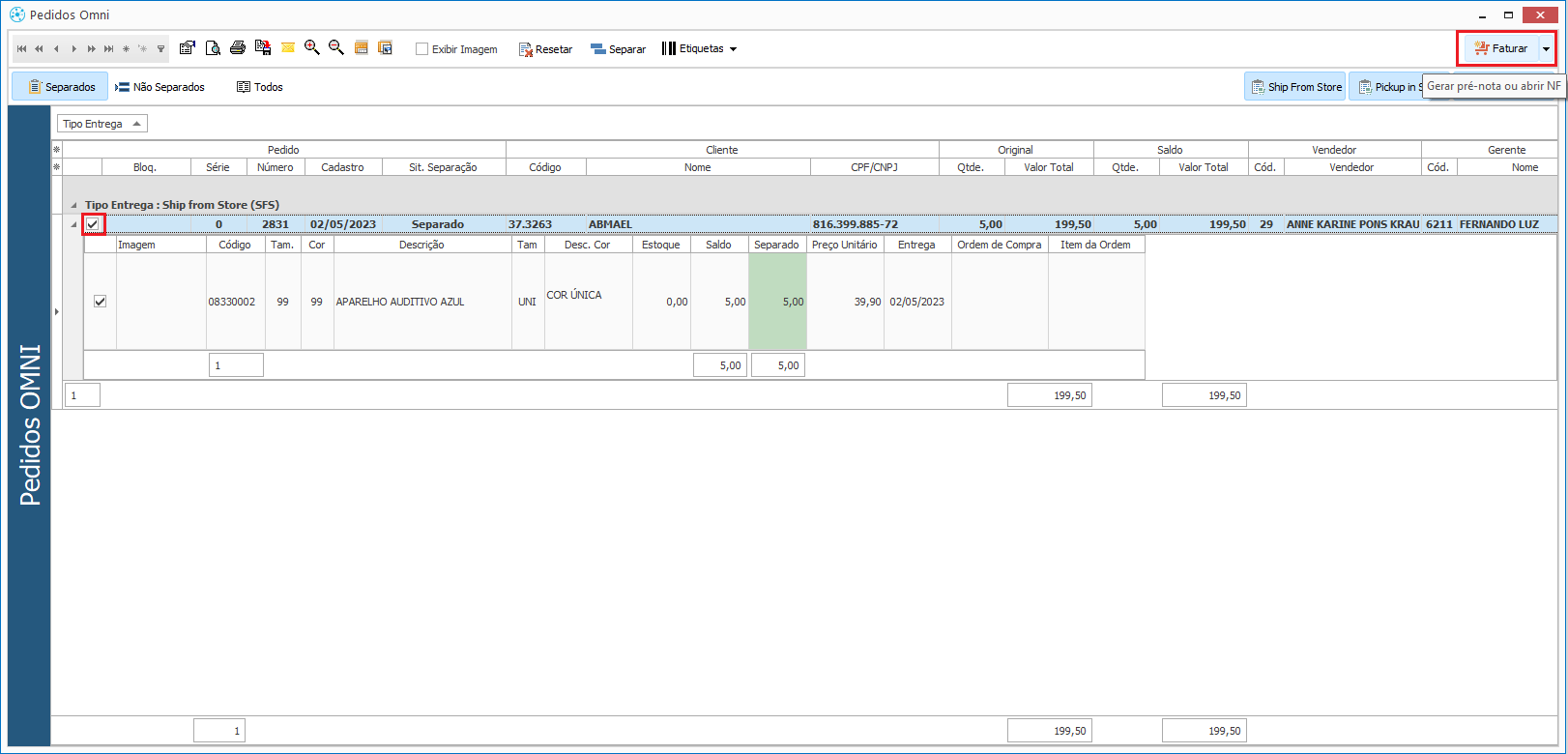Click the Pedido band header
Screen dimensions: 1568x754
tap(283, 150)
